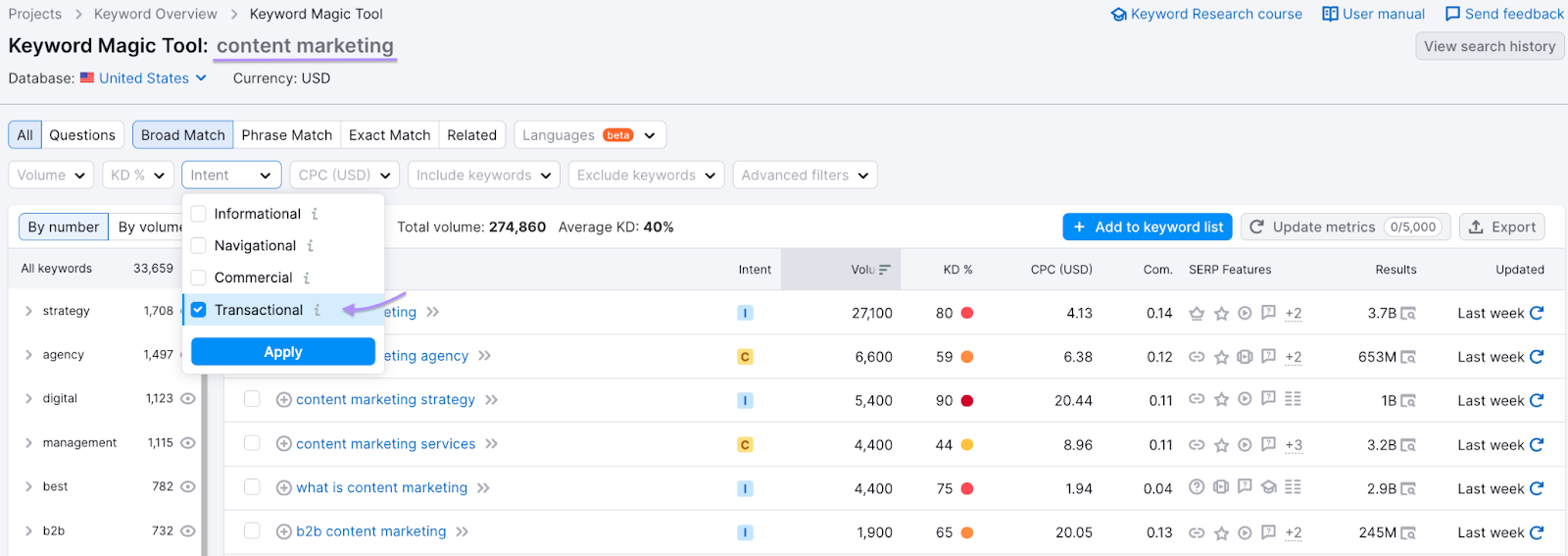Add b2b content marketing via plus icon
Screen dimensions: 1568x556
tap(284, 531)
